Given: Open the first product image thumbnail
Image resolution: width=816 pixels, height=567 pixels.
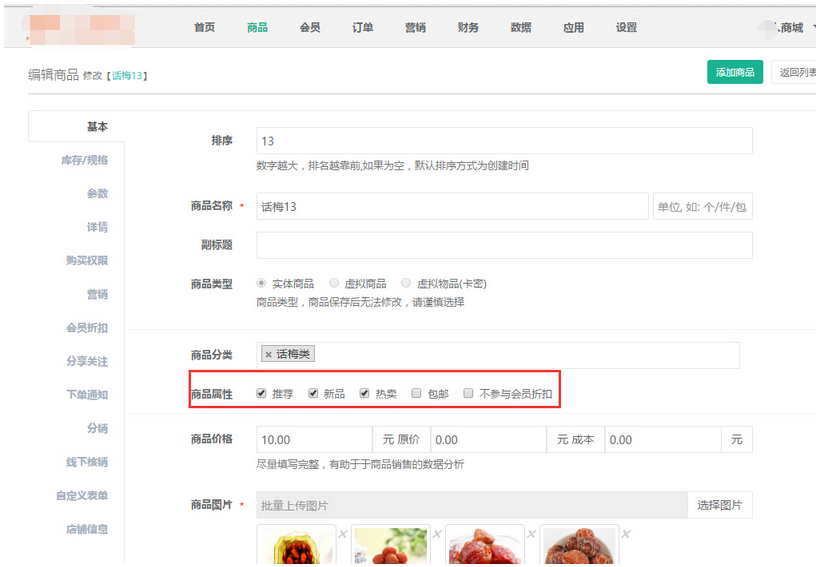Looking at the screenshot, I should [x=296, y=548].
